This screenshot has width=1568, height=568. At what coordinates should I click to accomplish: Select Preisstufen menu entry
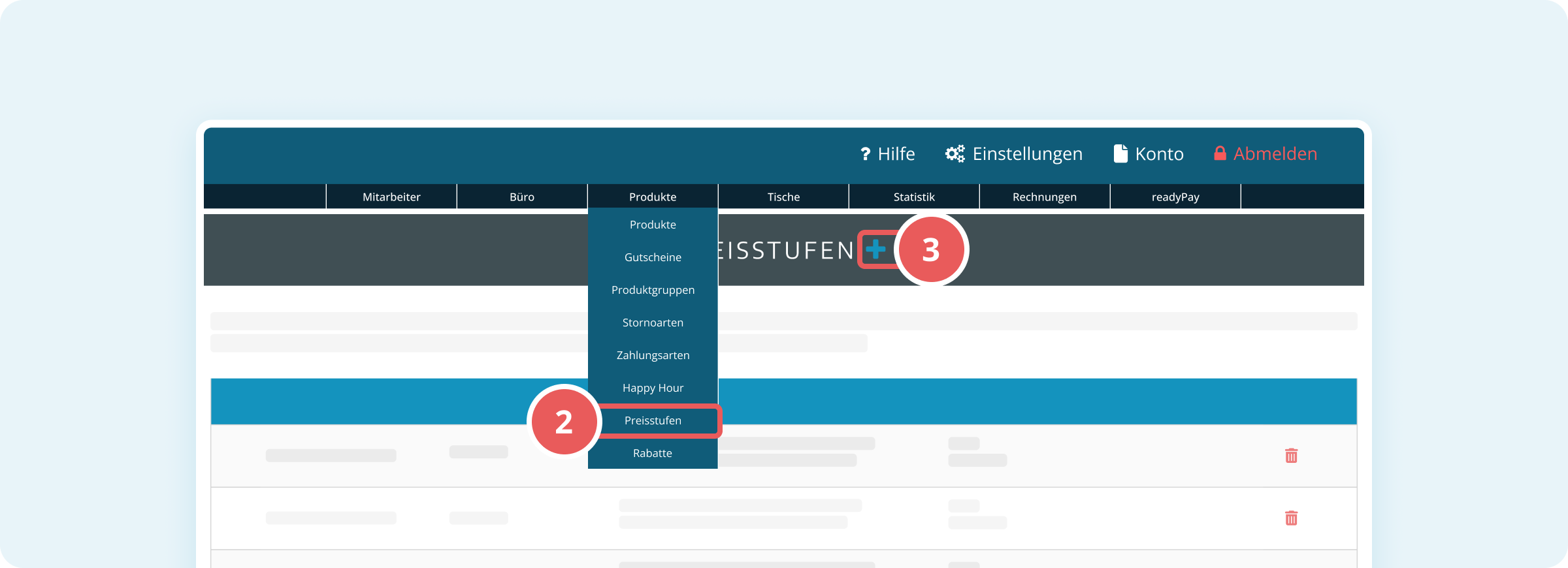653,420
